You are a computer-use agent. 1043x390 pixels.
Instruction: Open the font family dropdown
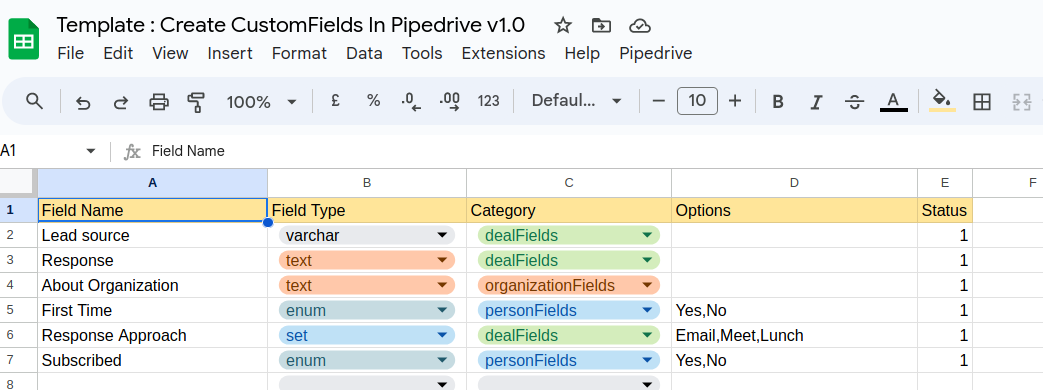577,101
